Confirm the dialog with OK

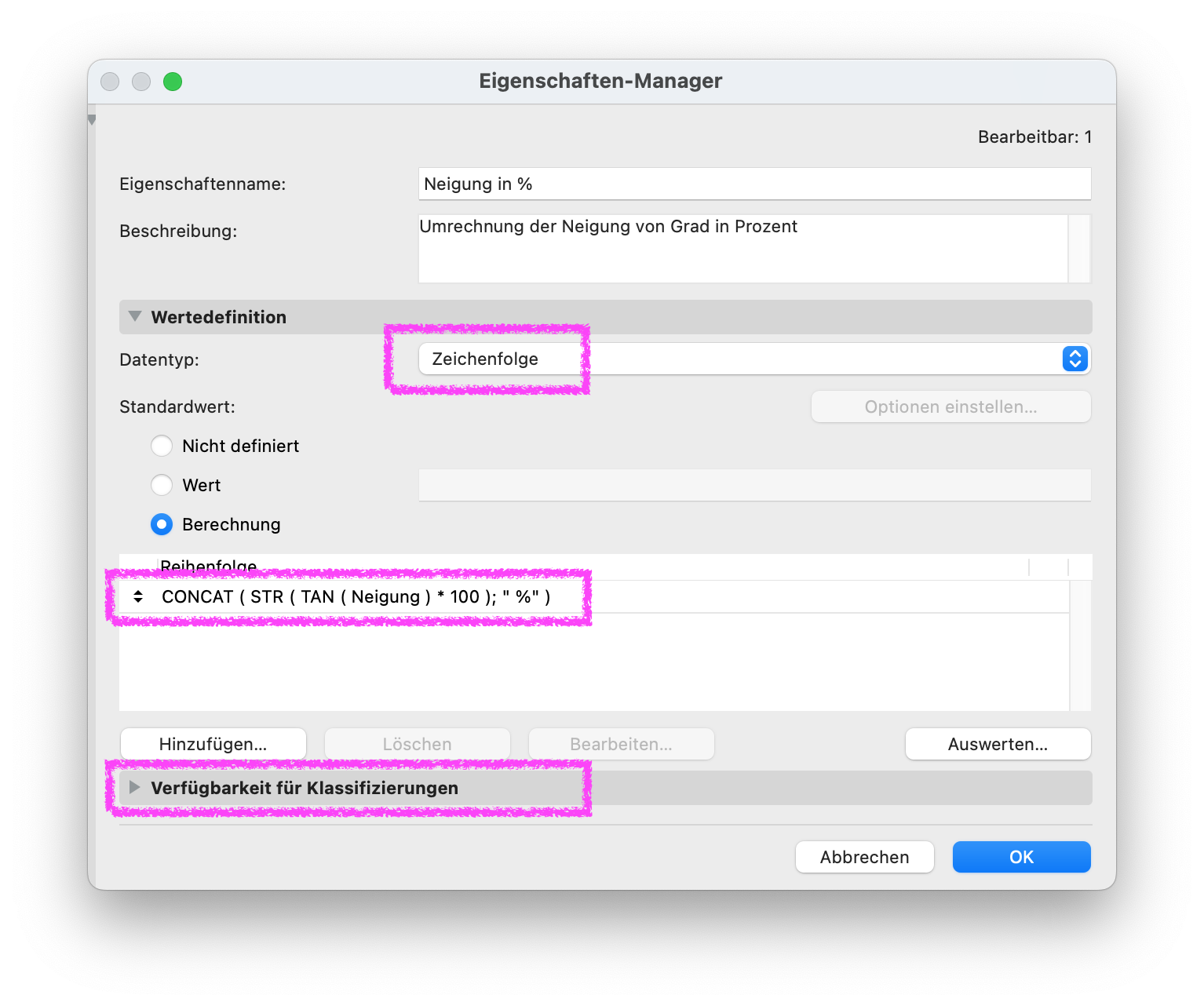point(1021,857)
